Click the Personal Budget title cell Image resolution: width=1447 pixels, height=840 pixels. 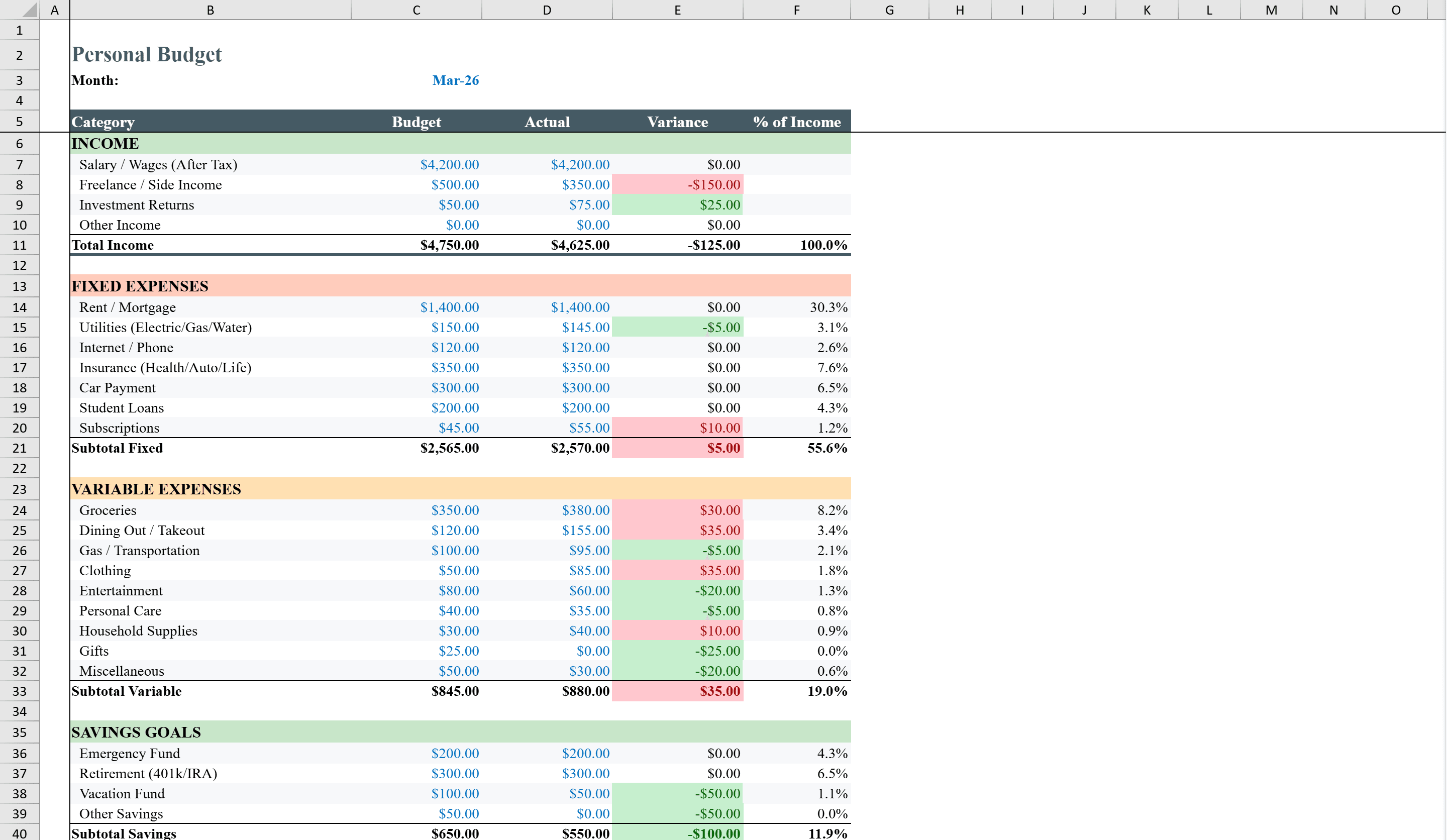pos(146,54)
